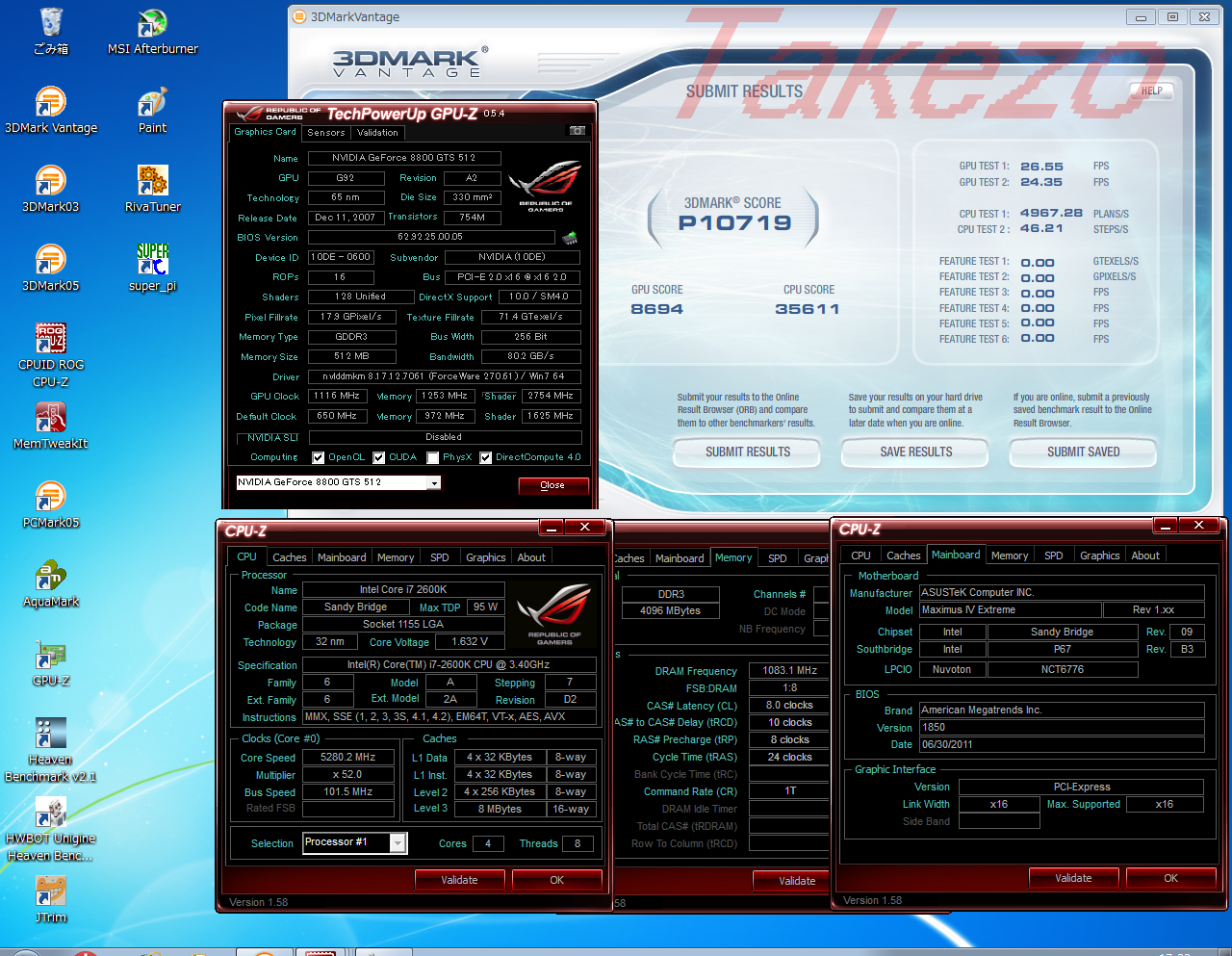The height and width of the screenshot is (956, 1232).
Task: Open About tab in right CPU-Z window
Action: point(1145,556)
